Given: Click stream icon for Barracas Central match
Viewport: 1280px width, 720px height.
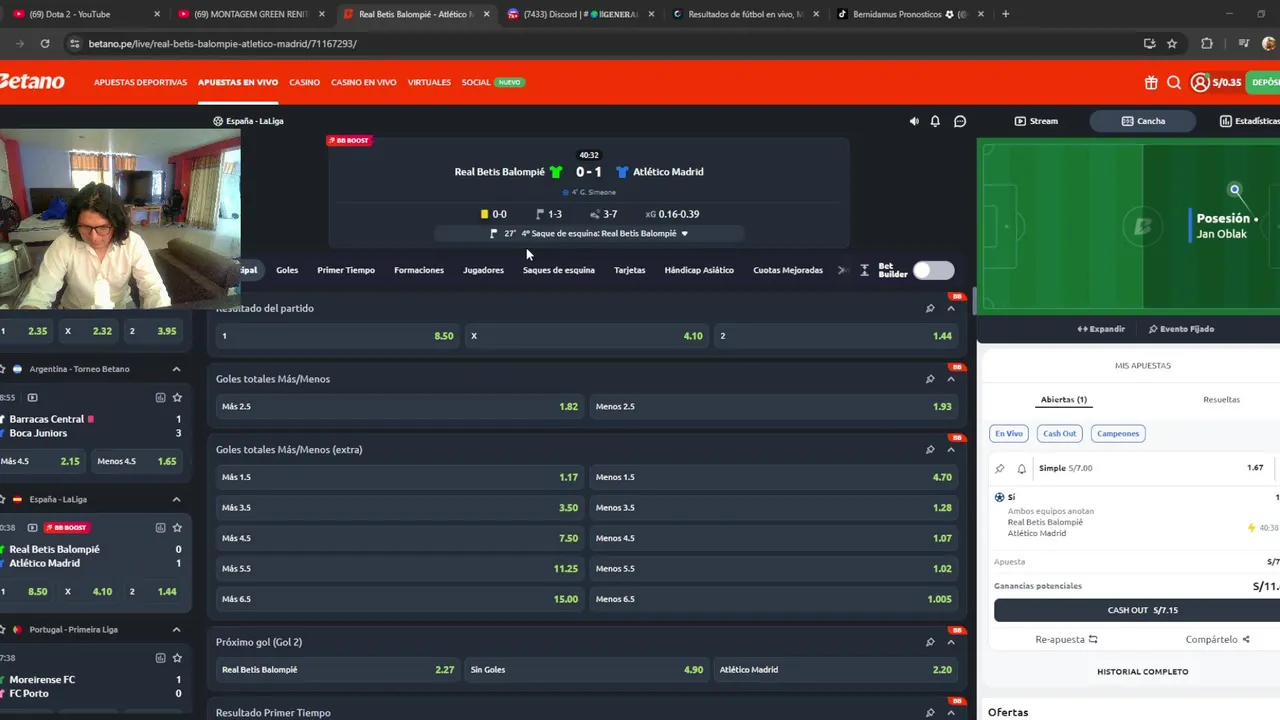Looking at the screenshot, I should pos(32,397).
